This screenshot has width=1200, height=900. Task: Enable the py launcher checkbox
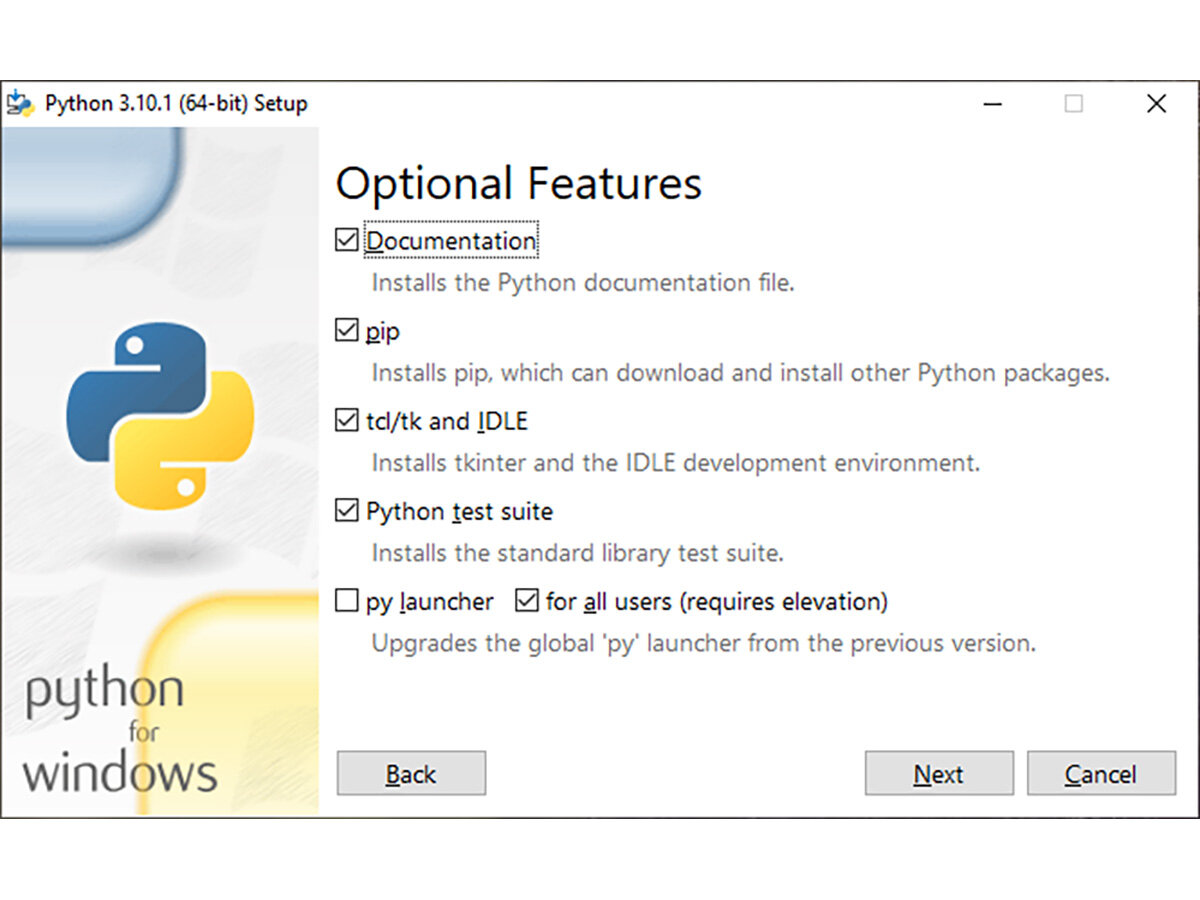click(x=347, y=601)
